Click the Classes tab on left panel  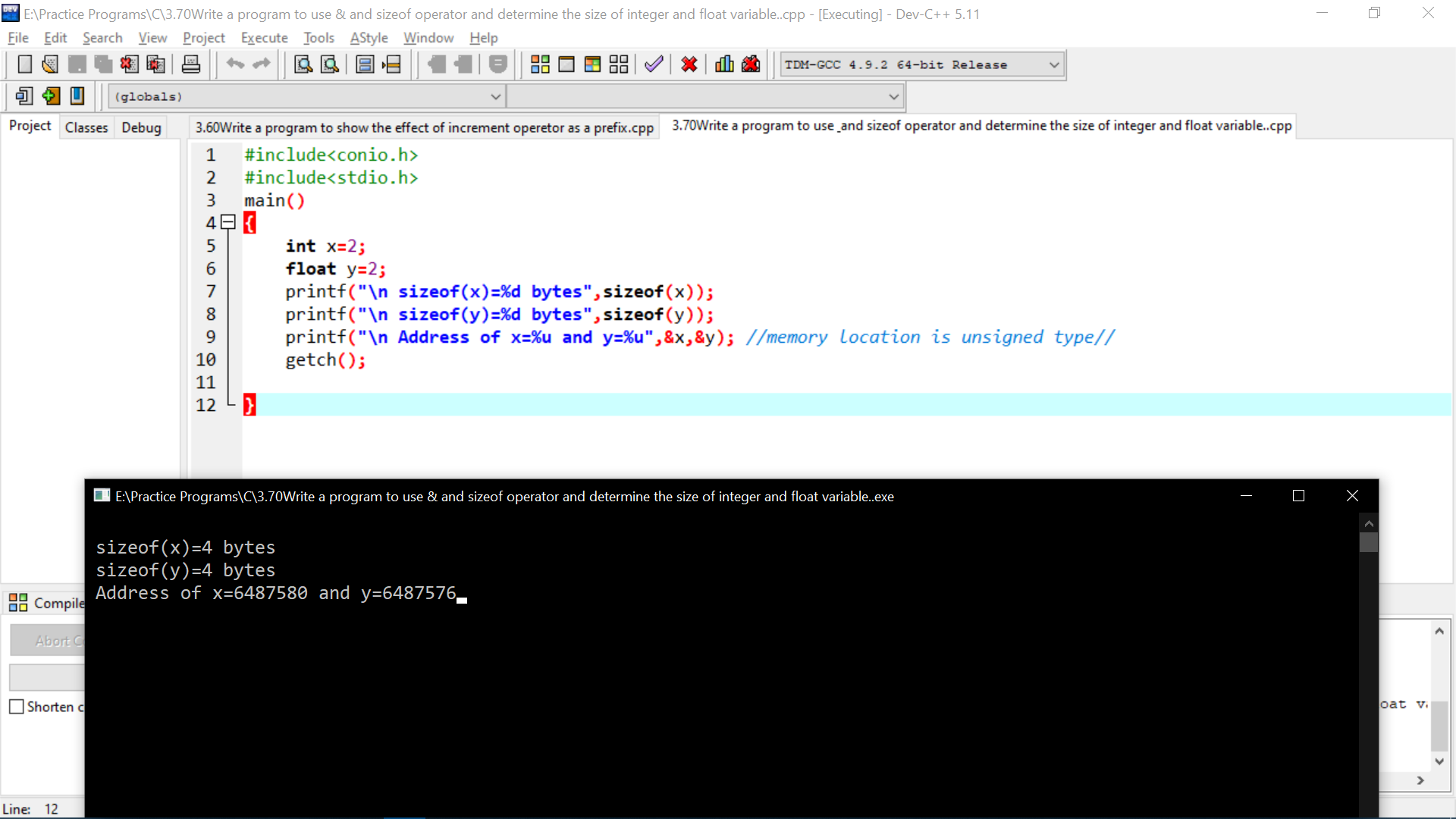pyautogui.click(x=86, y=127)
